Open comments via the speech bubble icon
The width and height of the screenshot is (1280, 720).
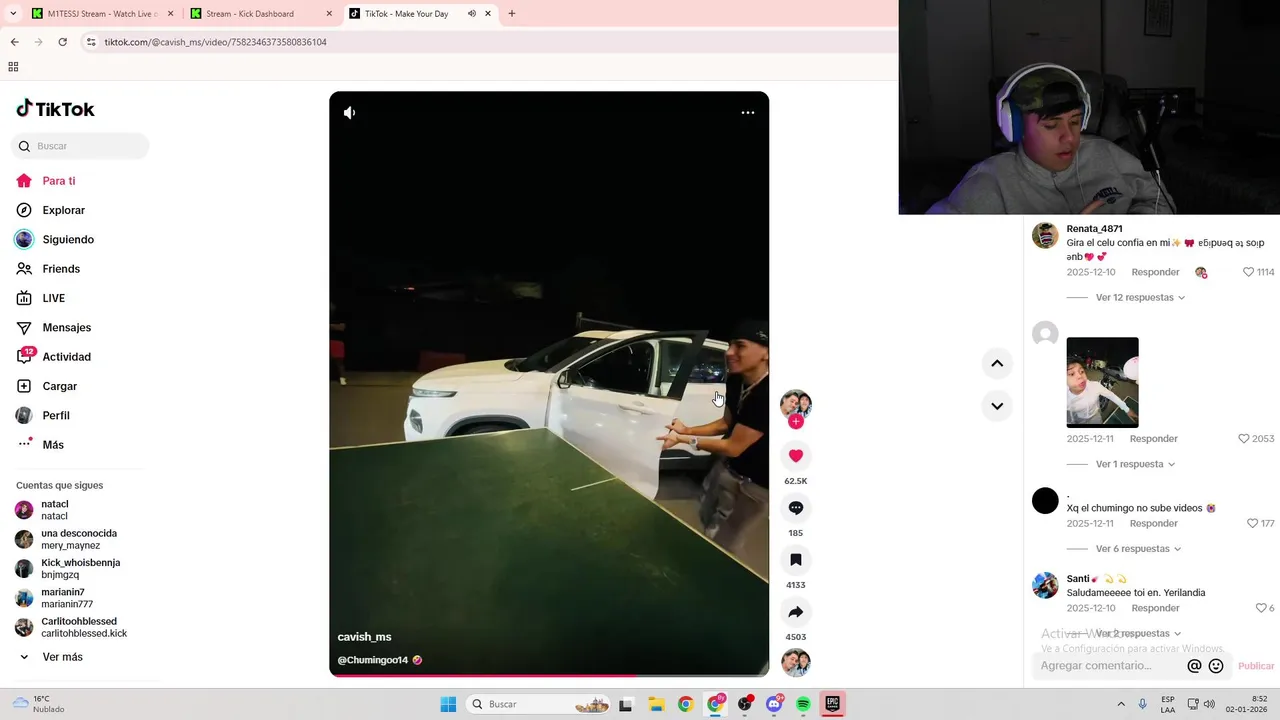click(796, 508)
